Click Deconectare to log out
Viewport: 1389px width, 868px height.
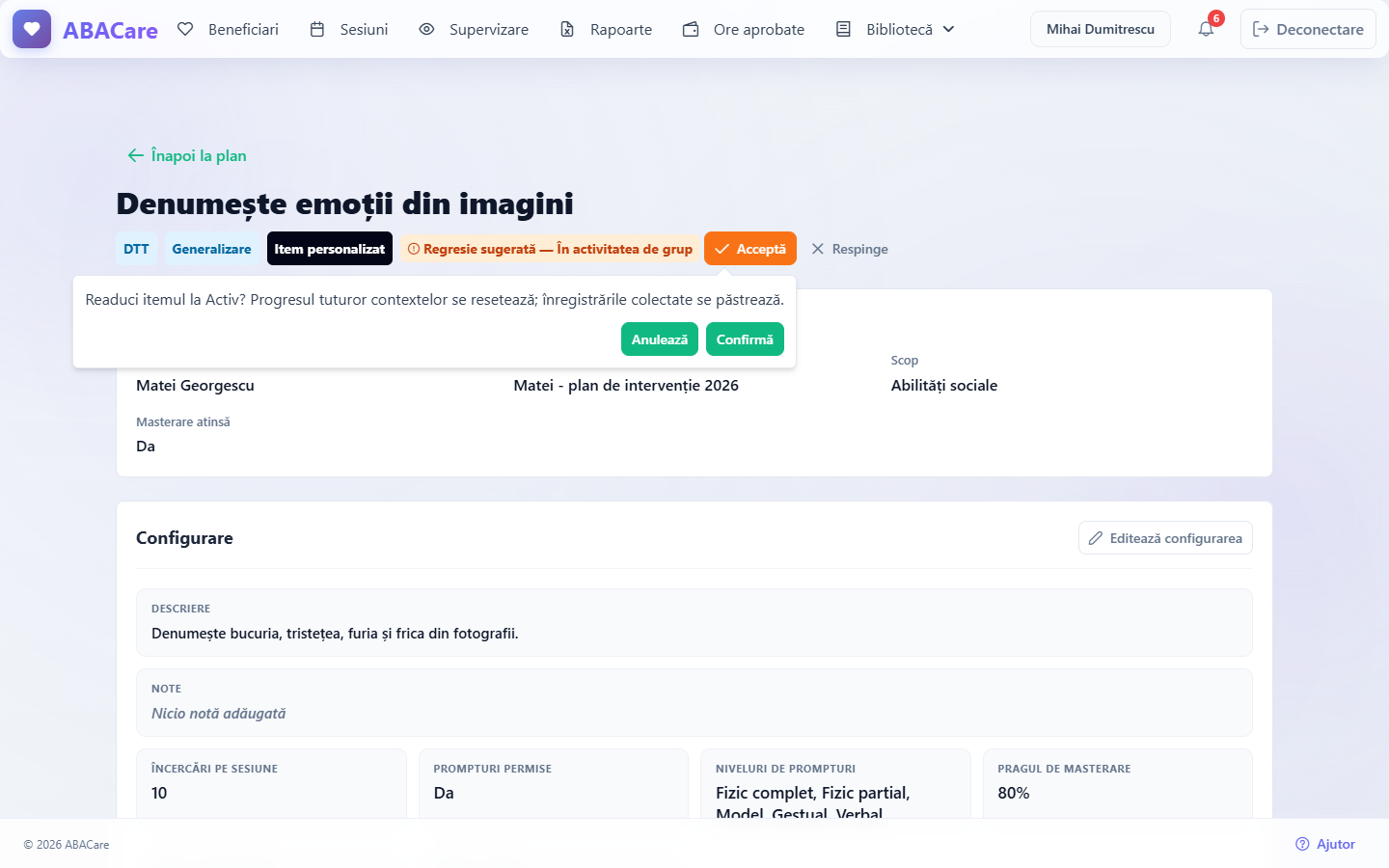point(1308,29)
